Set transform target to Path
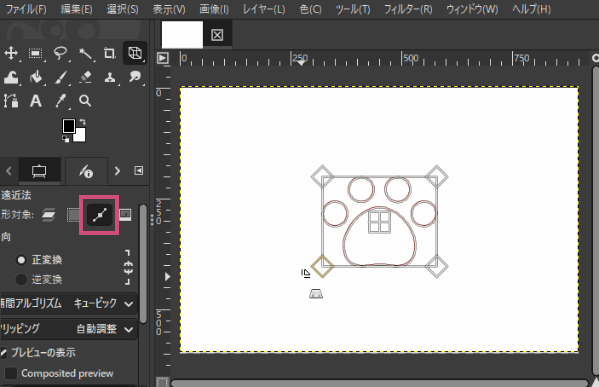This screenshot has width=599, height=387. coord(99,215)
